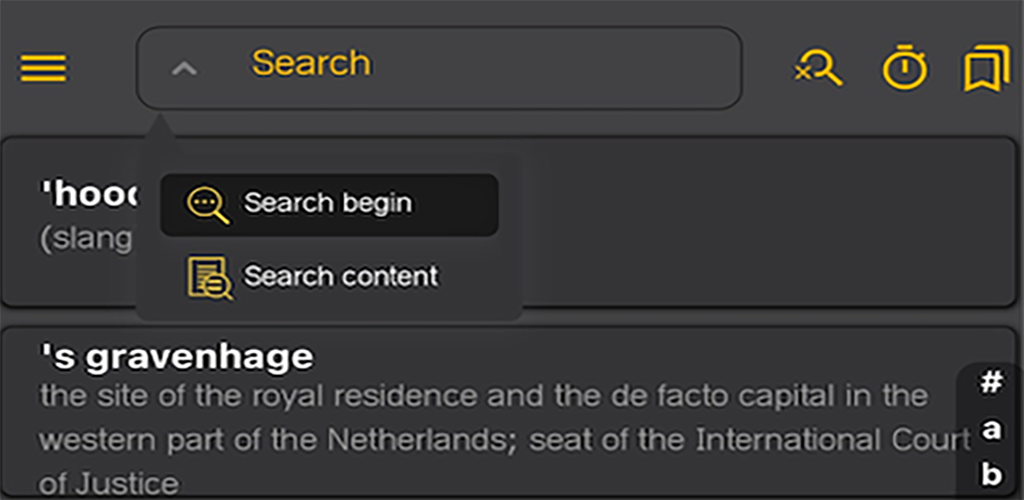Click the Search begin magnifier icon
The image size is (1024, 500).
(x=208, y=205)
